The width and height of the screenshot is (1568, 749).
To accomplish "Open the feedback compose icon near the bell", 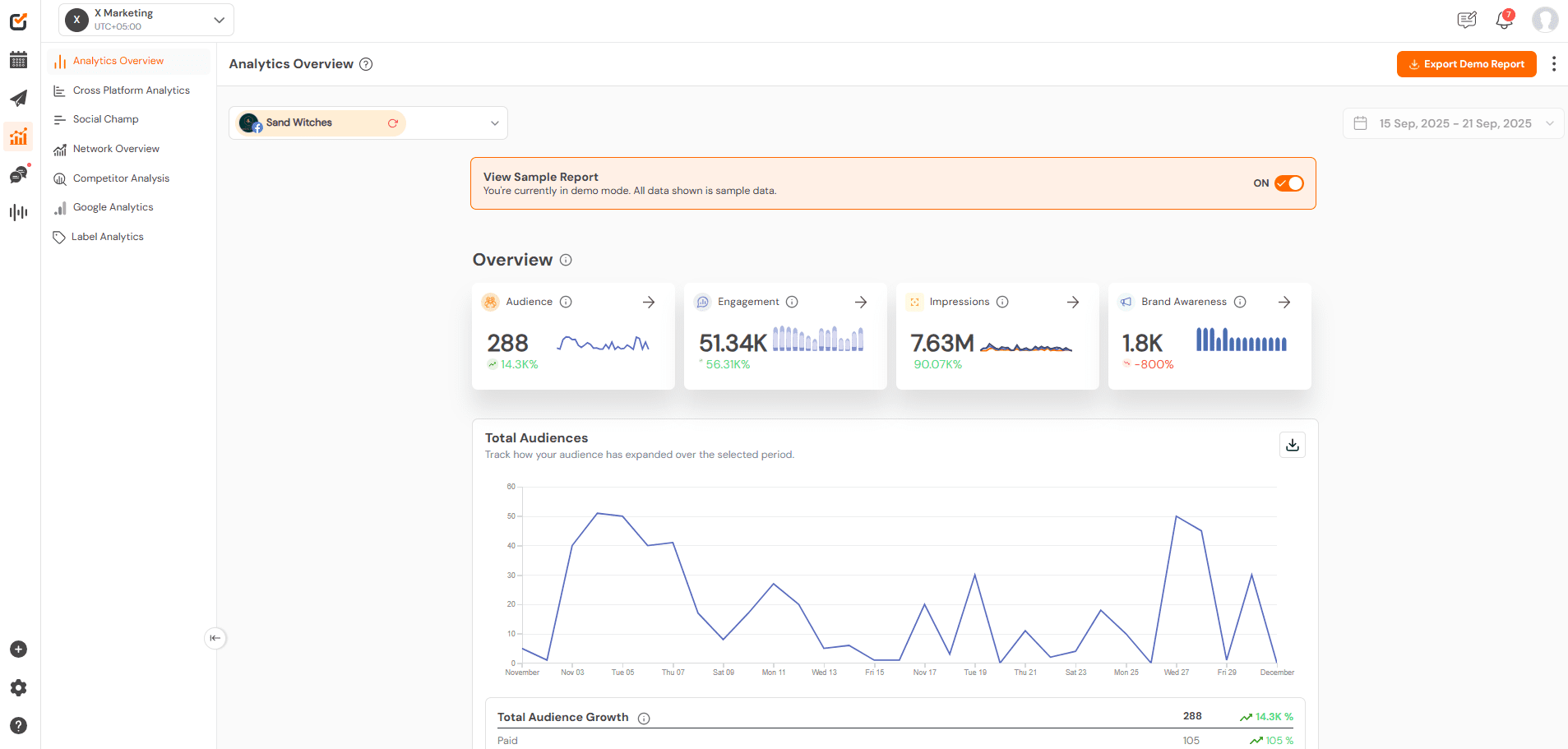I will point(1467,20).
